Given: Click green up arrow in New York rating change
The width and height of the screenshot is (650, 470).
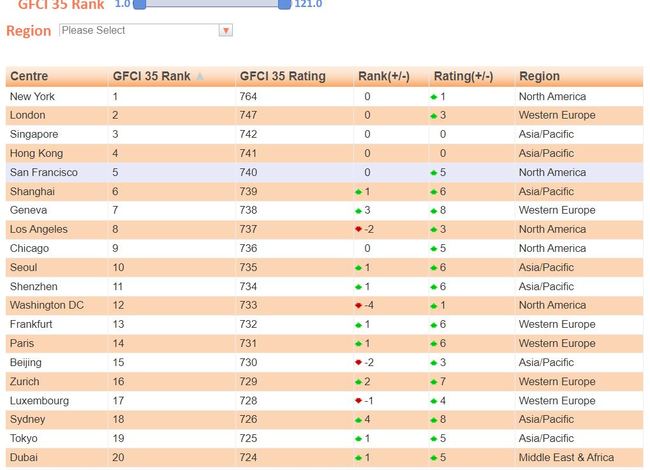Looking at the screenshot, I should point(434,97).
